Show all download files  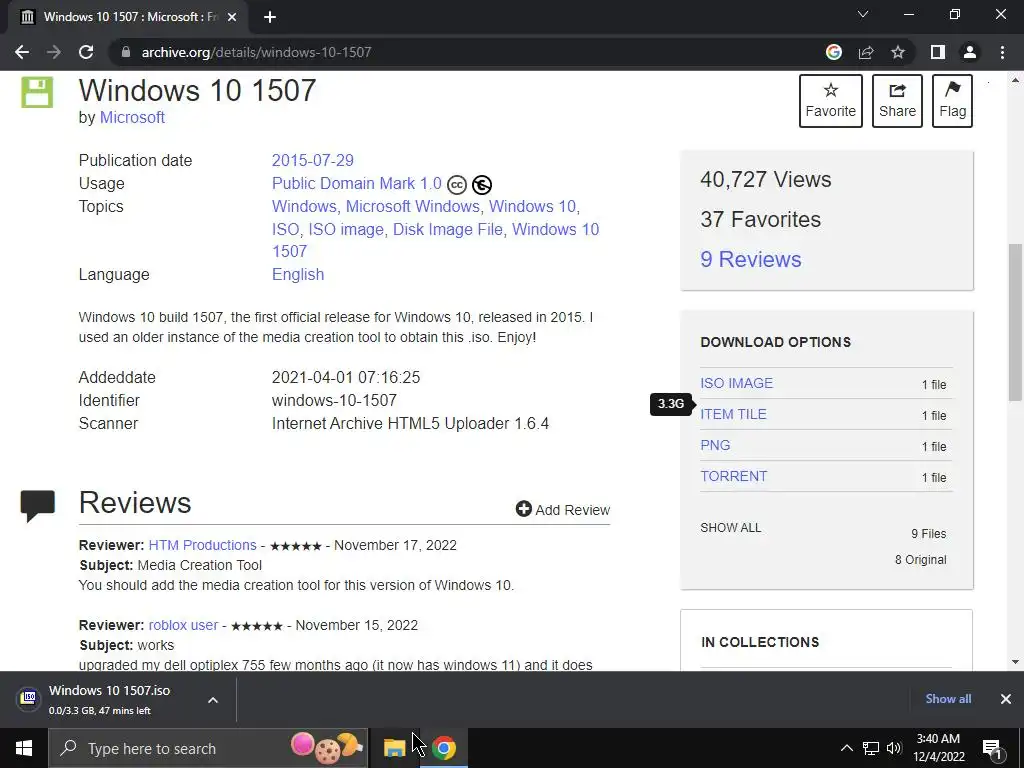coord(731,528)
